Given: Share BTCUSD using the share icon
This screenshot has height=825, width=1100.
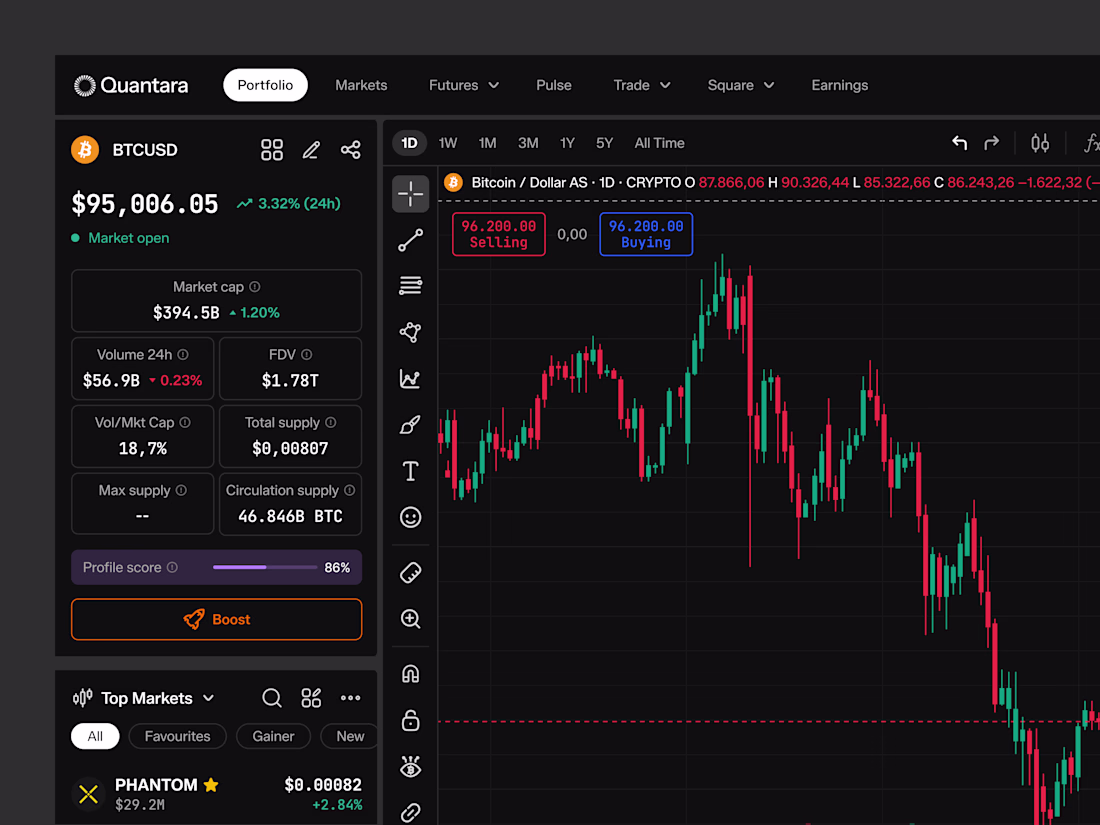Looking at the screenshot, I should (x=350, y=149).
